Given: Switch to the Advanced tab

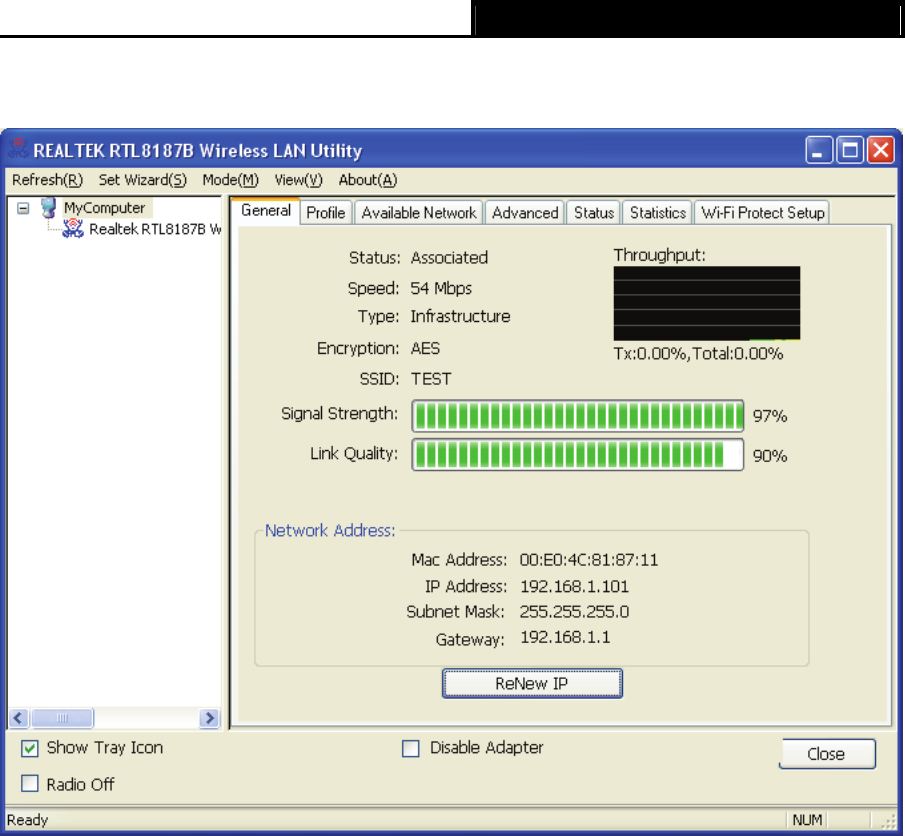Looking at the screenshot, I should click(525, 213).
